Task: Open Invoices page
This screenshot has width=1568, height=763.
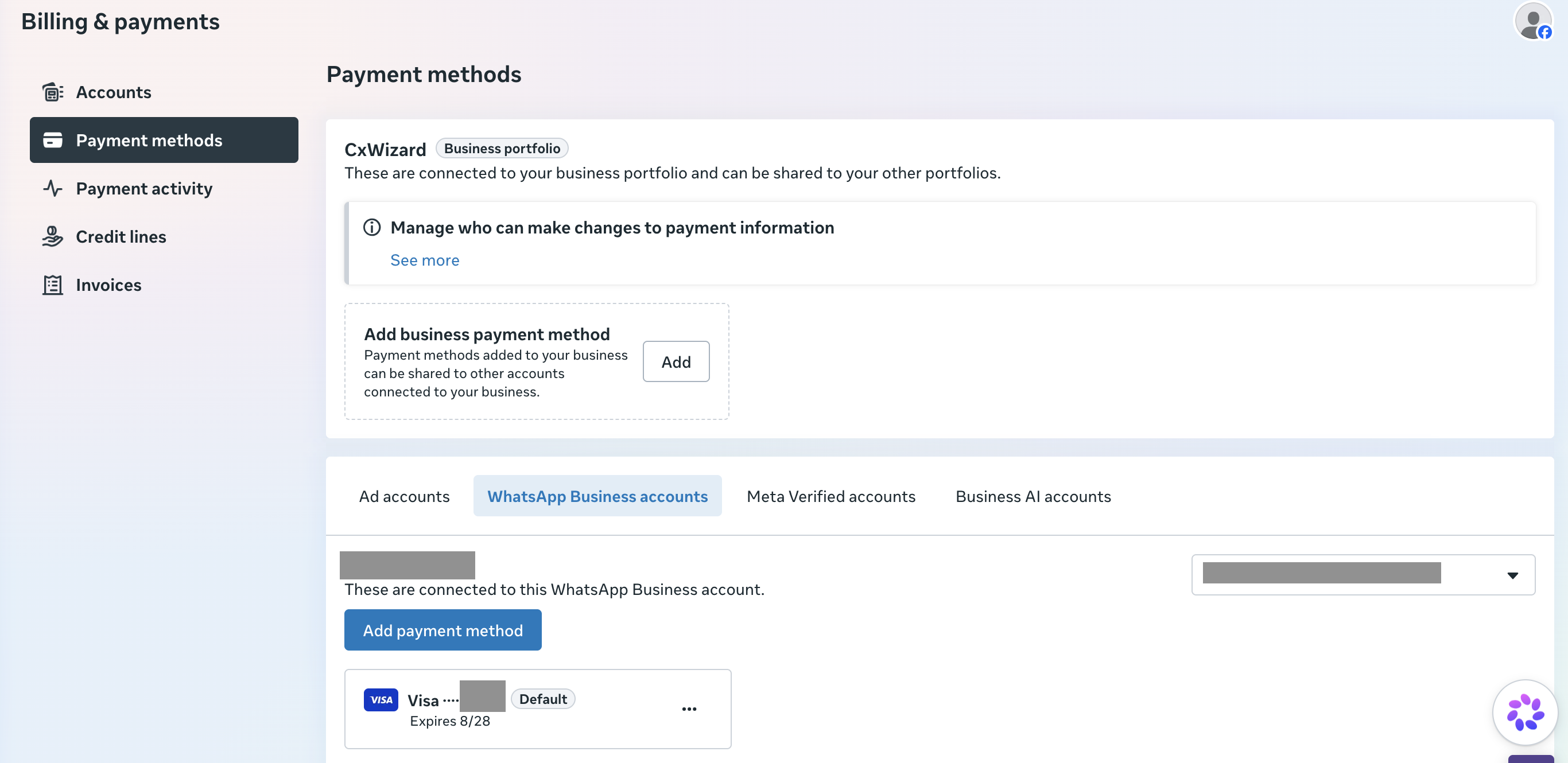Action: (164, 285)
